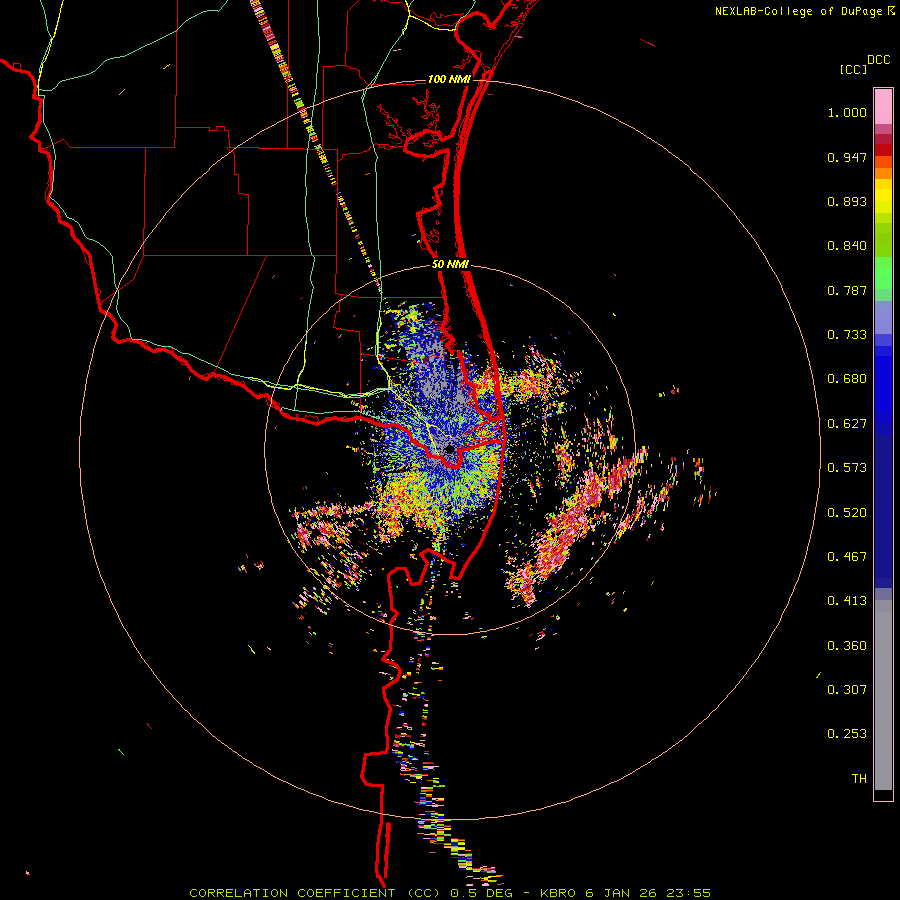The height and width of the screenshot is (900, 900).
Task: Click the 0.467 scale value
Action: tap(847, 557)
